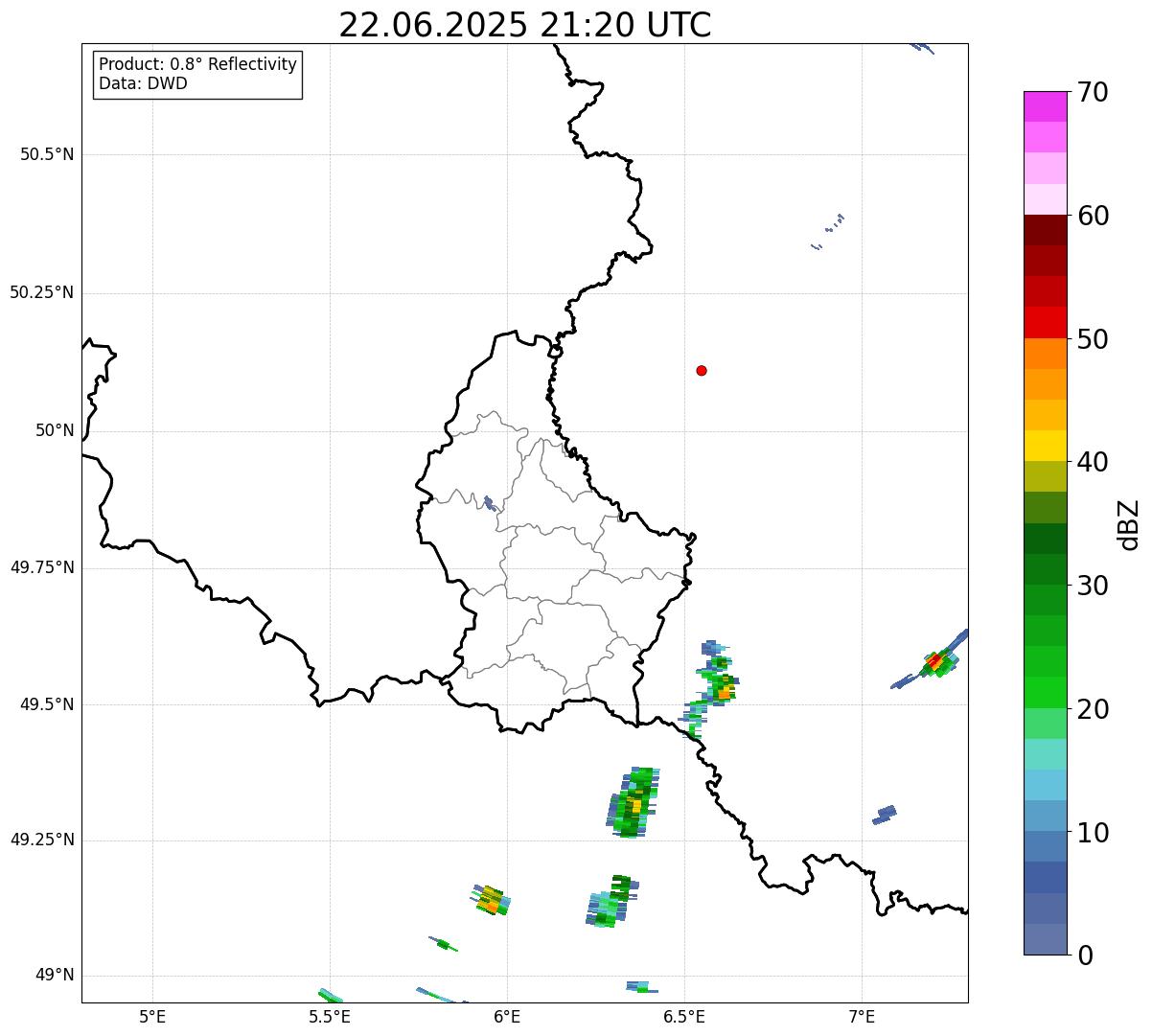This screenshot has width=1152, height=1036.
Task: Click the 50°N latitude label
Action: (x=55, y=430)
